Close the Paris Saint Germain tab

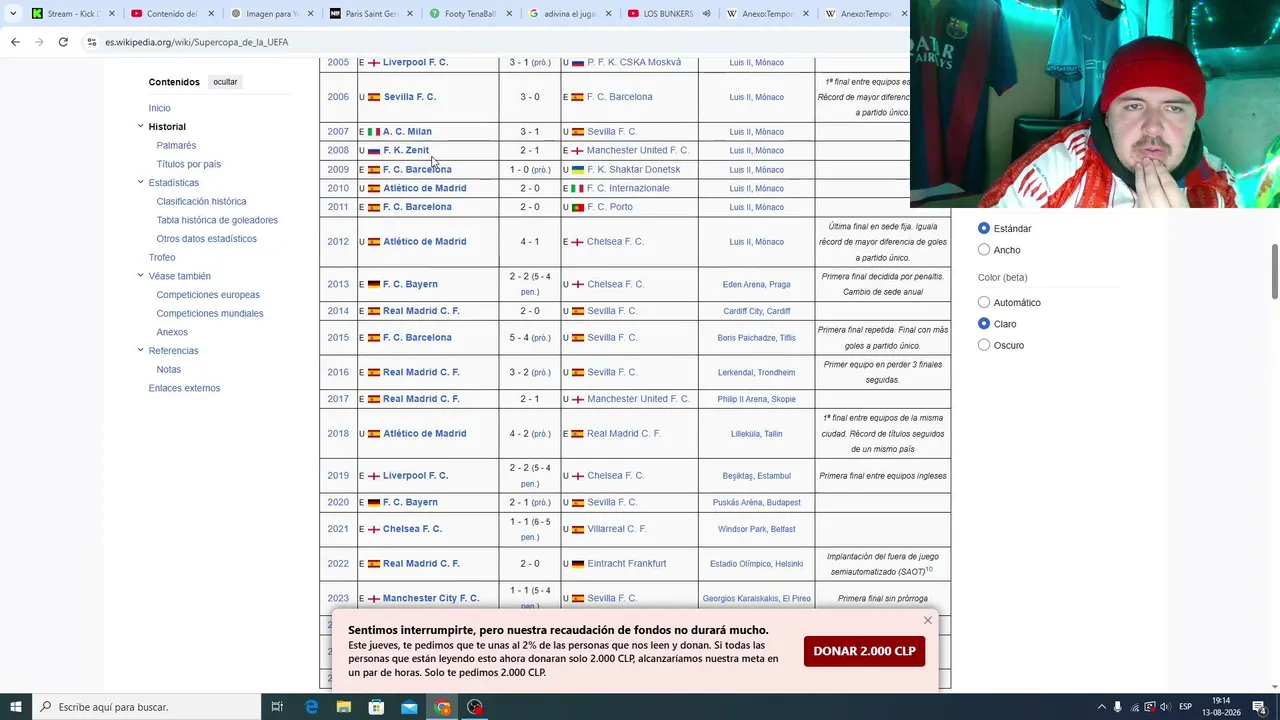410,14
